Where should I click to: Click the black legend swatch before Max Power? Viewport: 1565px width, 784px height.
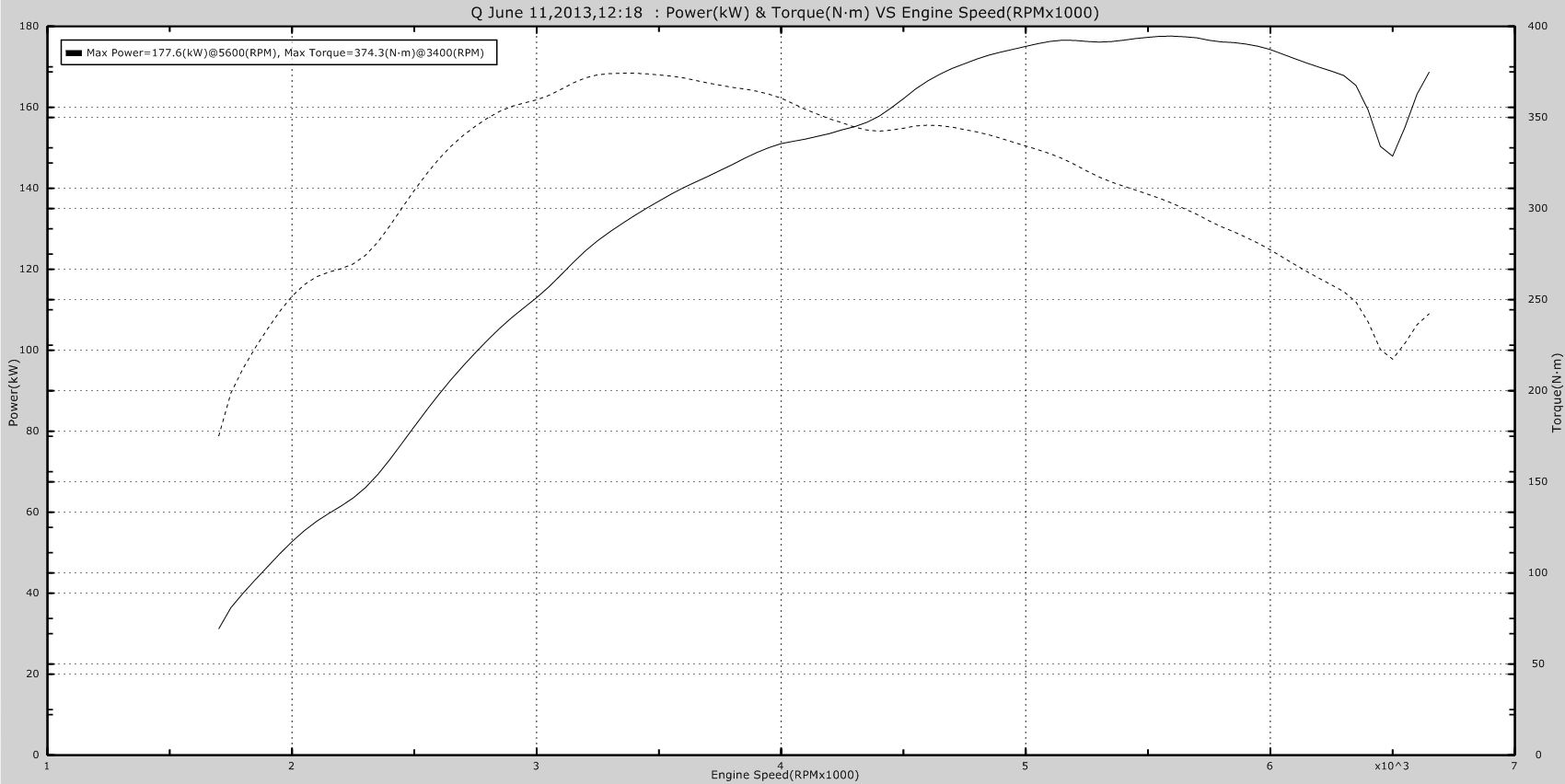[x=74, y=53]
